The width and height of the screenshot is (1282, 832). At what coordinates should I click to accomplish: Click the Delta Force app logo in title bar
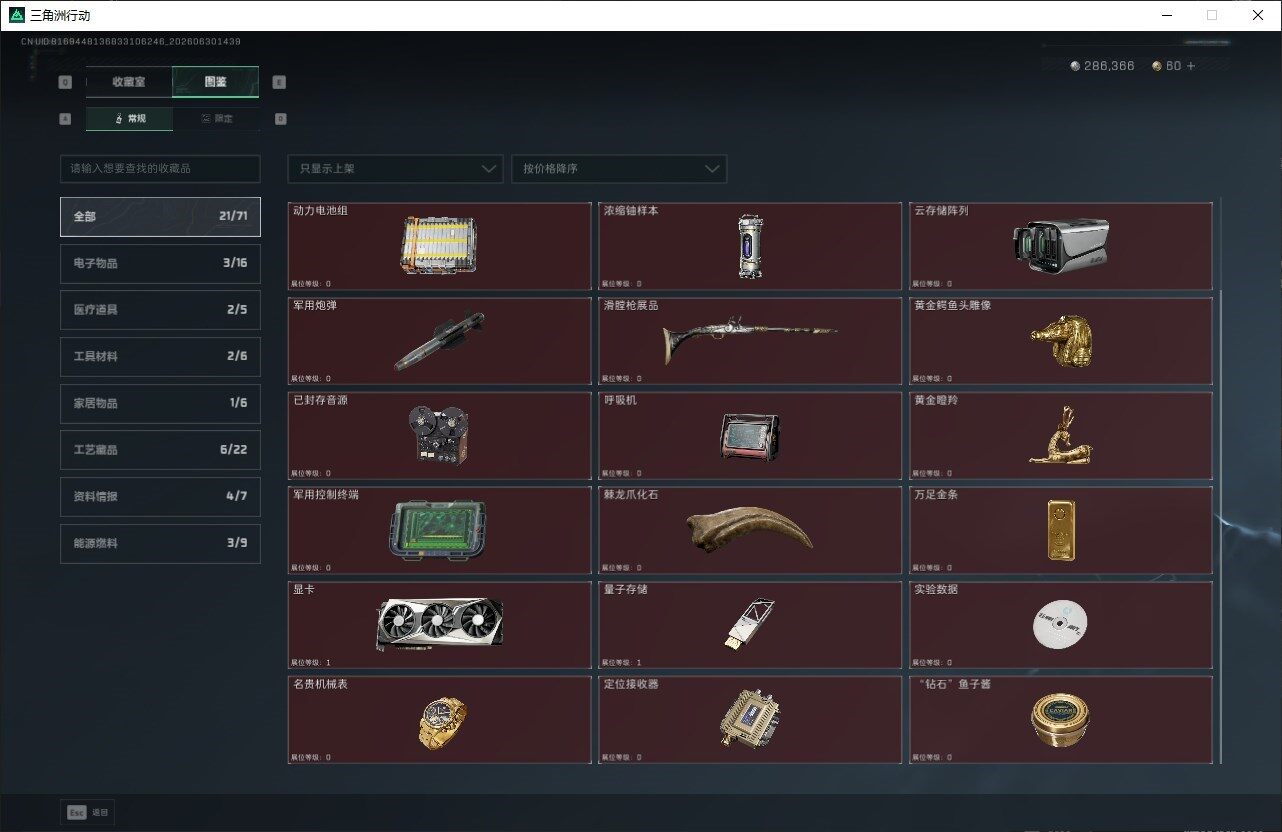coord(16,15)
